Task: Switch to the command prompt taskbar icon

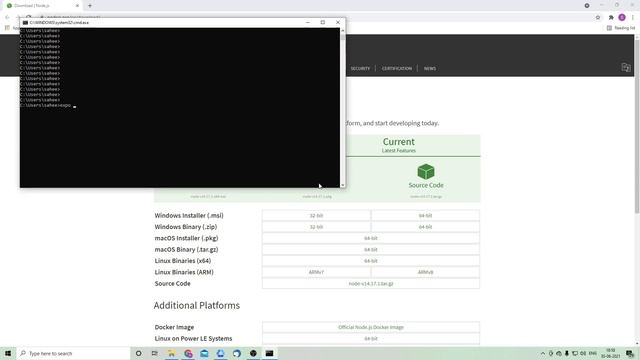Action: click(269, 353)
